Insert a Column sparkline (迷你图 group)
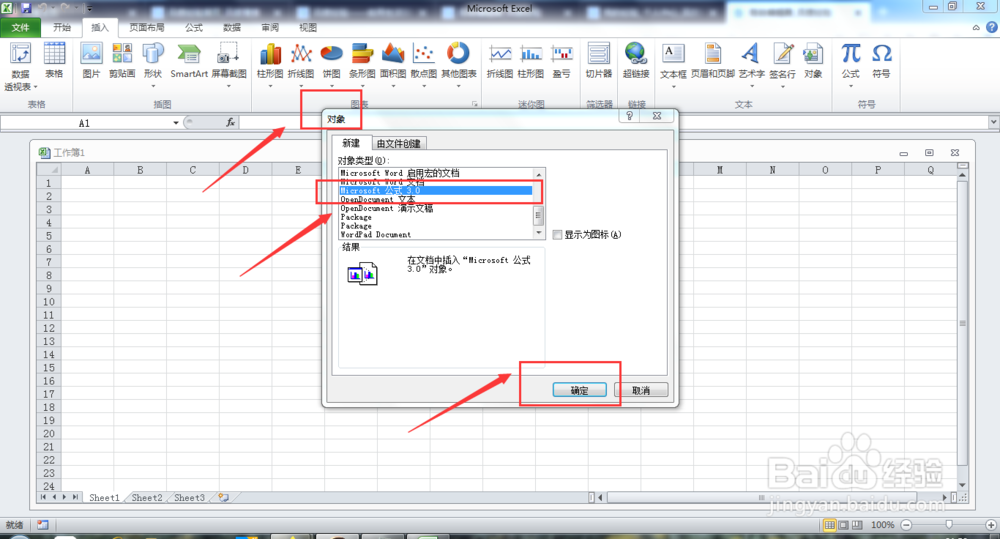The height and width of the screenshot is (539, 1000). [531, 60]
